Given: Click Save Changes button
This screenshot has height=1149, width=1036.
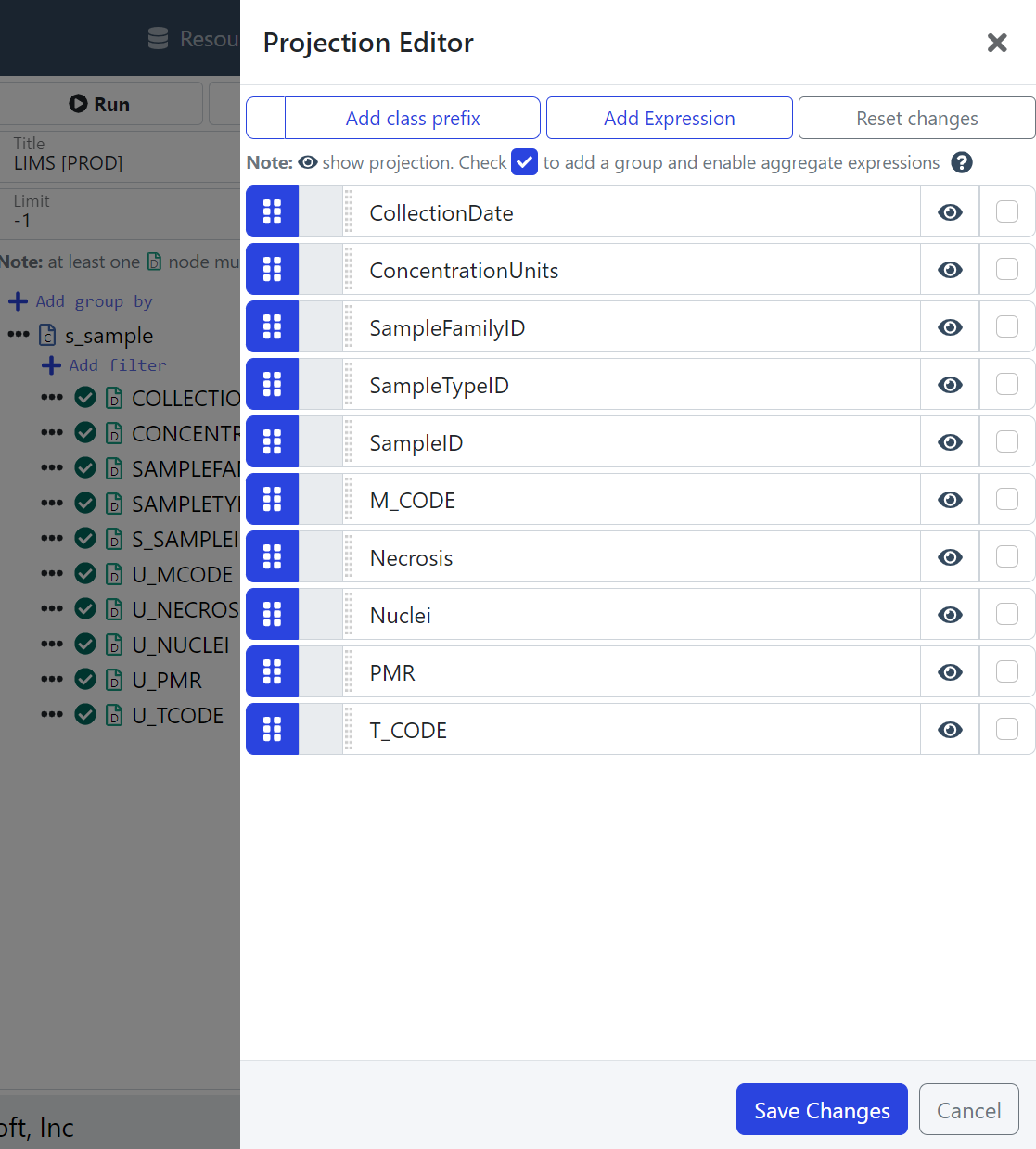Looking at the screenshot, I should pos(821,1110).
